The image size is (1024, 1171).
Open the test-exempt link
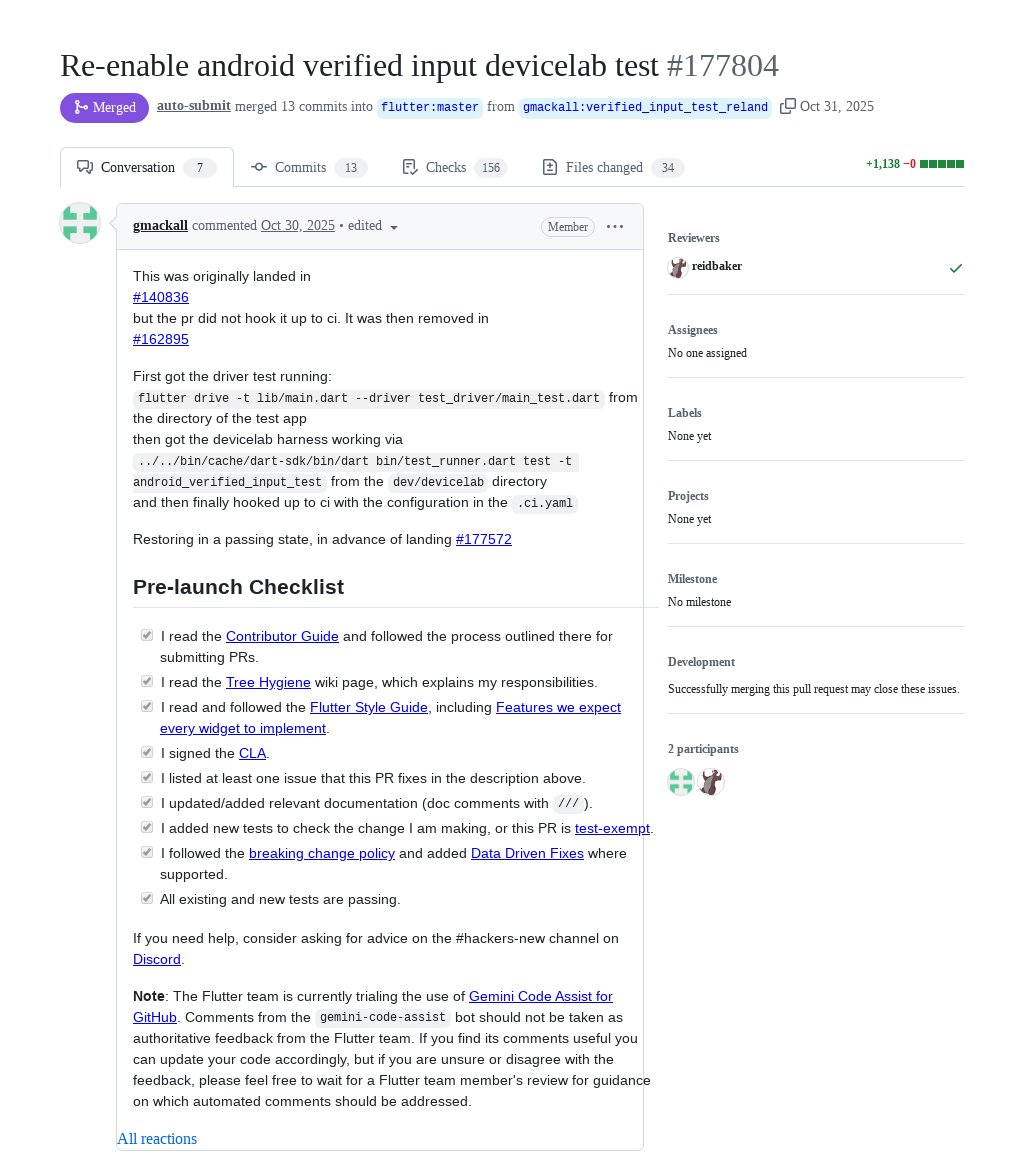tap(612, 828)
